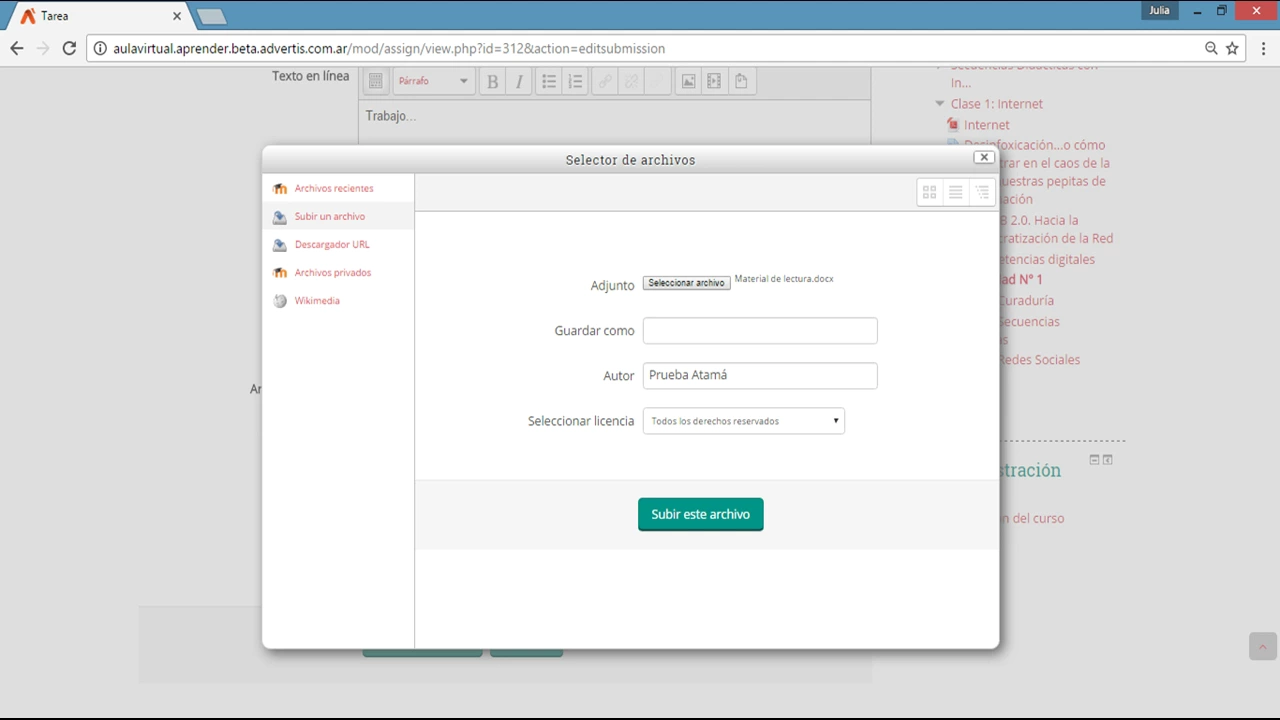Close the Selector de archivos dialog
1280x720 pixels.
point(984,157)
